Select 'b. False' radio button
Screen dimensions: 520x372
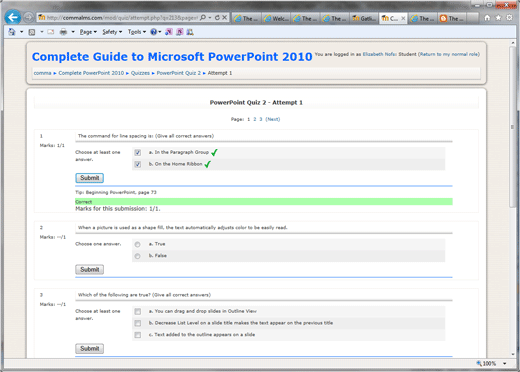point(137,256)
